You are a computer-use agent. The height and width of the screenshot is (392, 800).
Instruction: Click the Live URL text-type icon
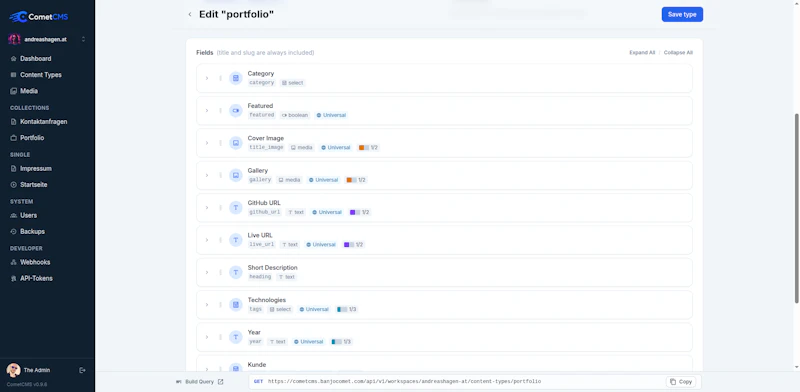tap(236, 240)
